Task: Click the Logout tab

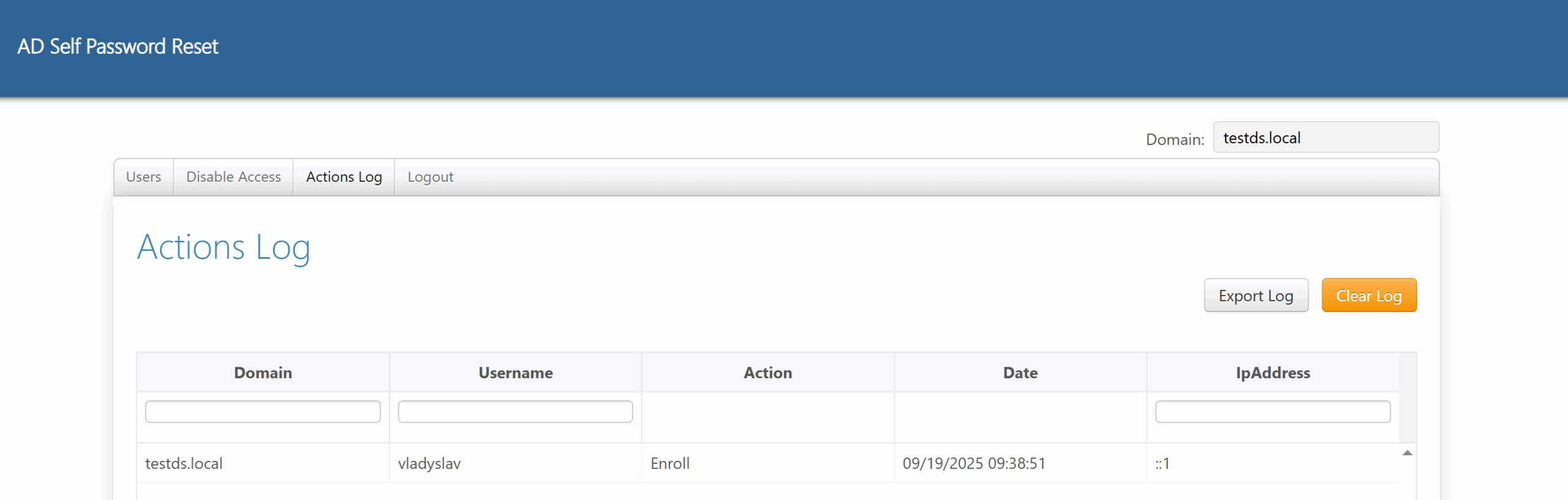Action: pyautogui.click(x=430, y=177)
